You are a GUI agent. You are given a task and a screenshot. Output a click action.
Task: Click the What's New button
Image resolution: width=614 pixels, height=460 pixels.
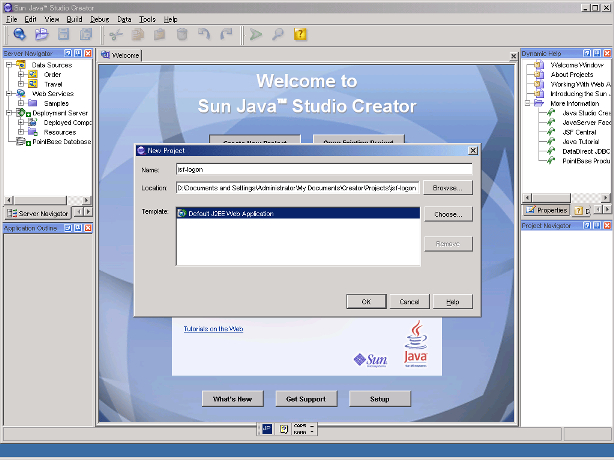click(233, 399)
